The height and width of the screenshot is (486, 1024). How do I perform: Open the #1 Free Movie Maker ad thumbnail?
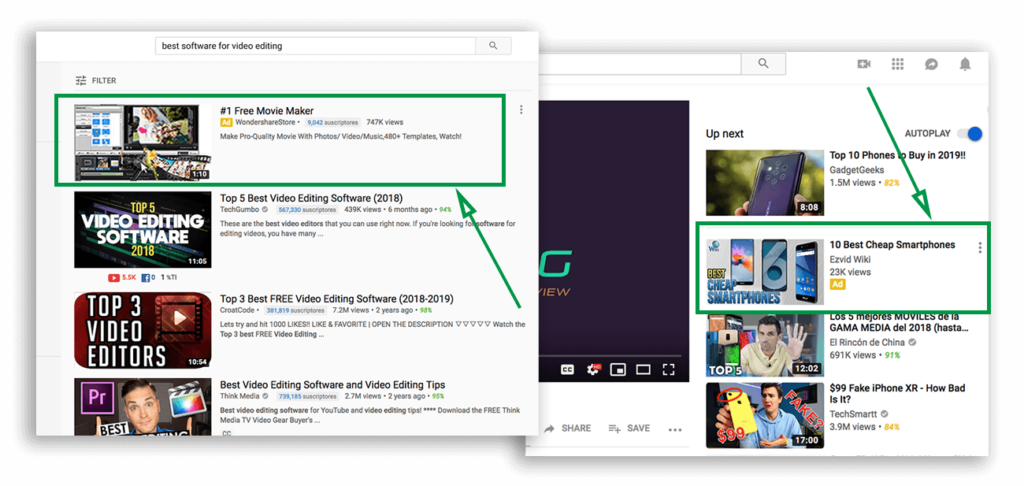tap(143, 142)
